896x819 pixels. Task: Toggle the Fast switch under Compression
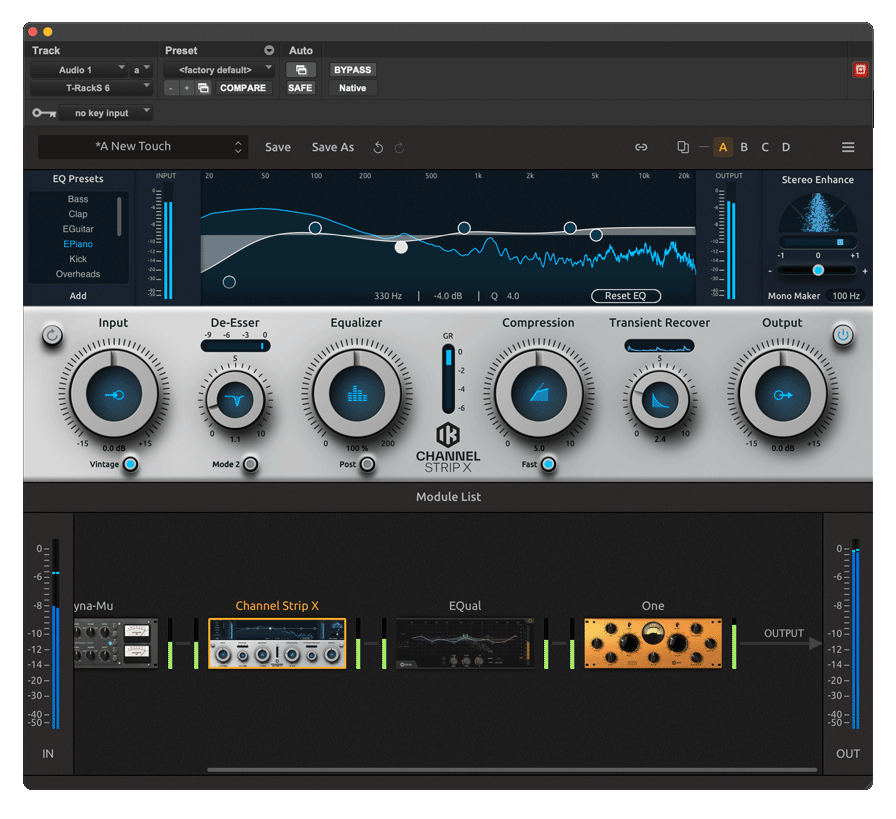(549, 464)
